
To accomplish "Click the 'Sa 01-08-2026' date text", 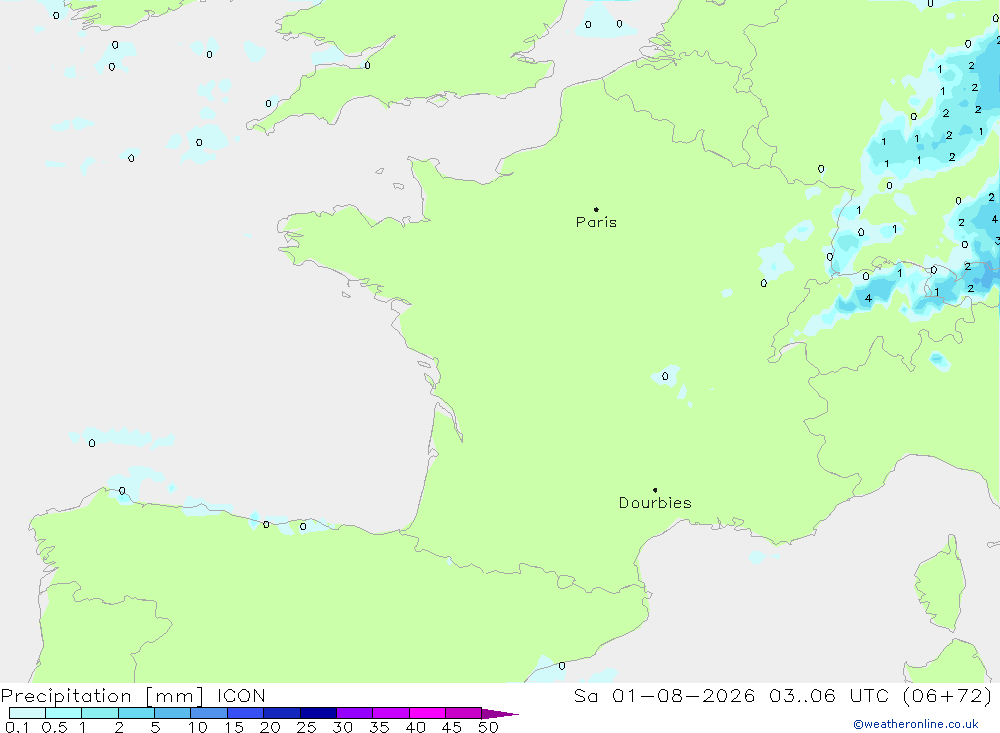I will coord(665,695).
